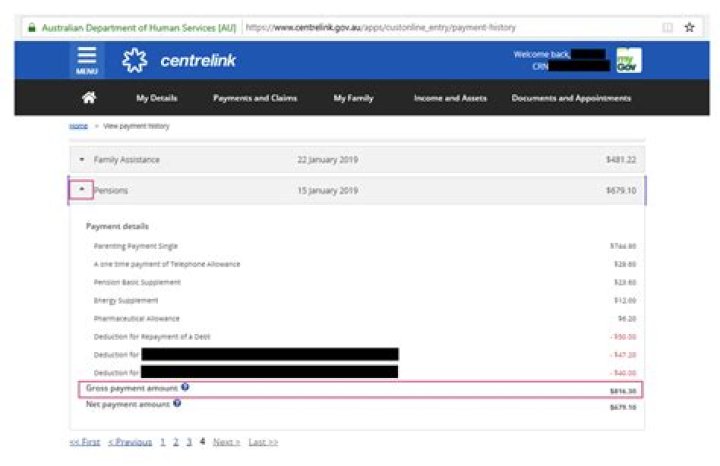Open Documents and Appointments menu
Screen dimensions: 720x466
click(x=571, y=98)
